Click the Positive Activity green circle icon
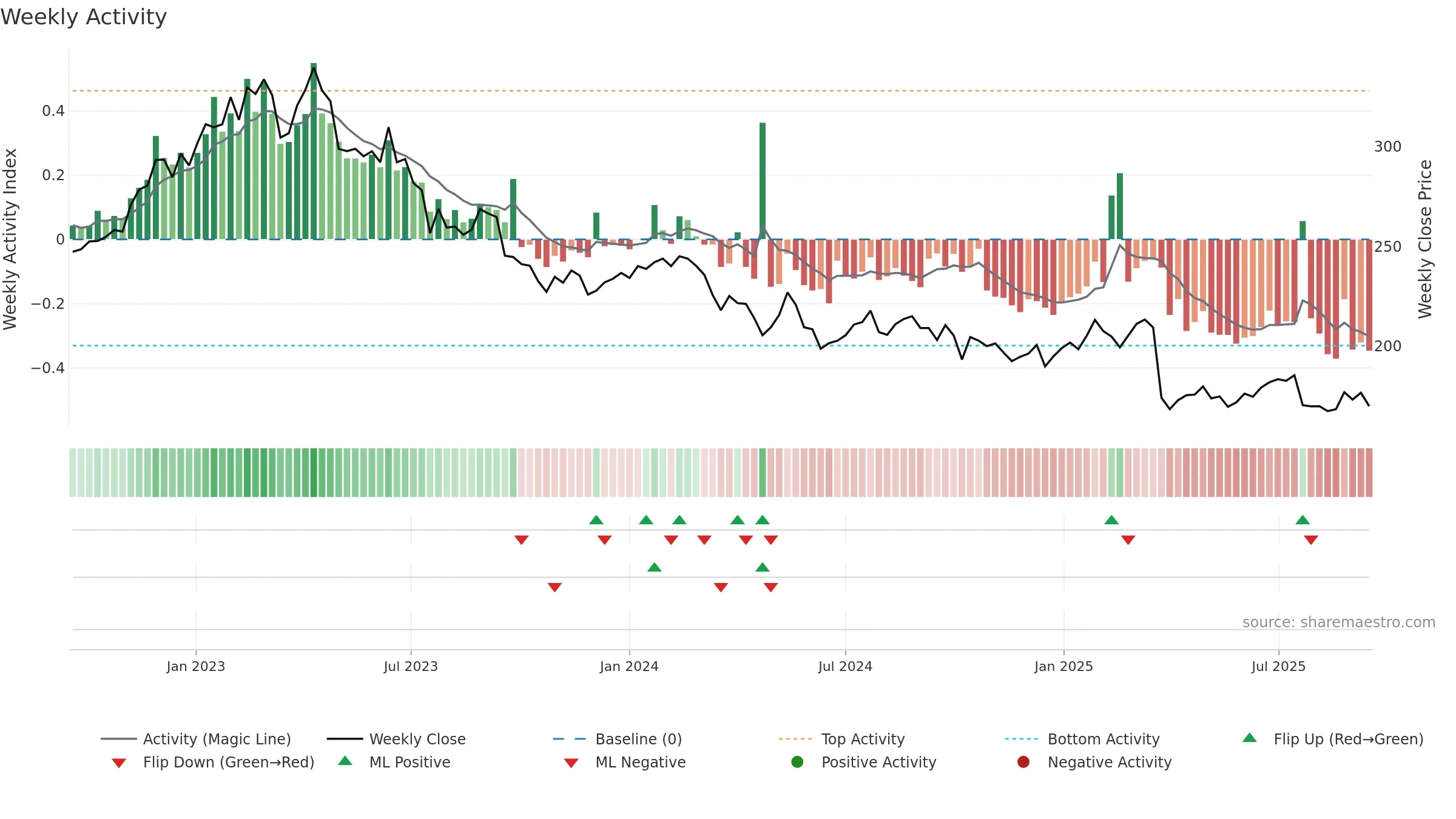Screen dimensions: 1456x819 797,762
